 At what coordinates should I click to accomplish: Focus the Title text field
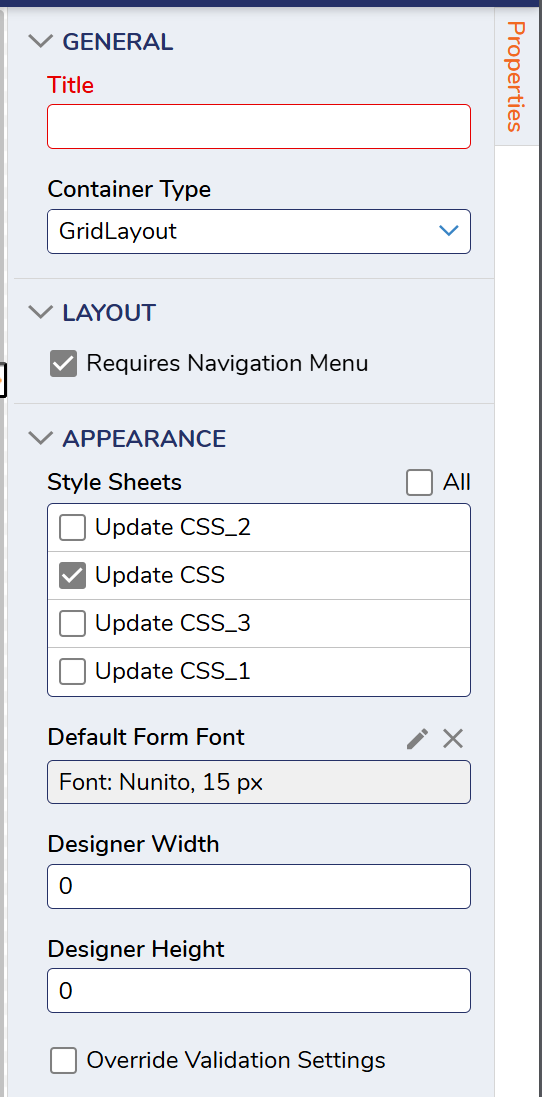259,127
